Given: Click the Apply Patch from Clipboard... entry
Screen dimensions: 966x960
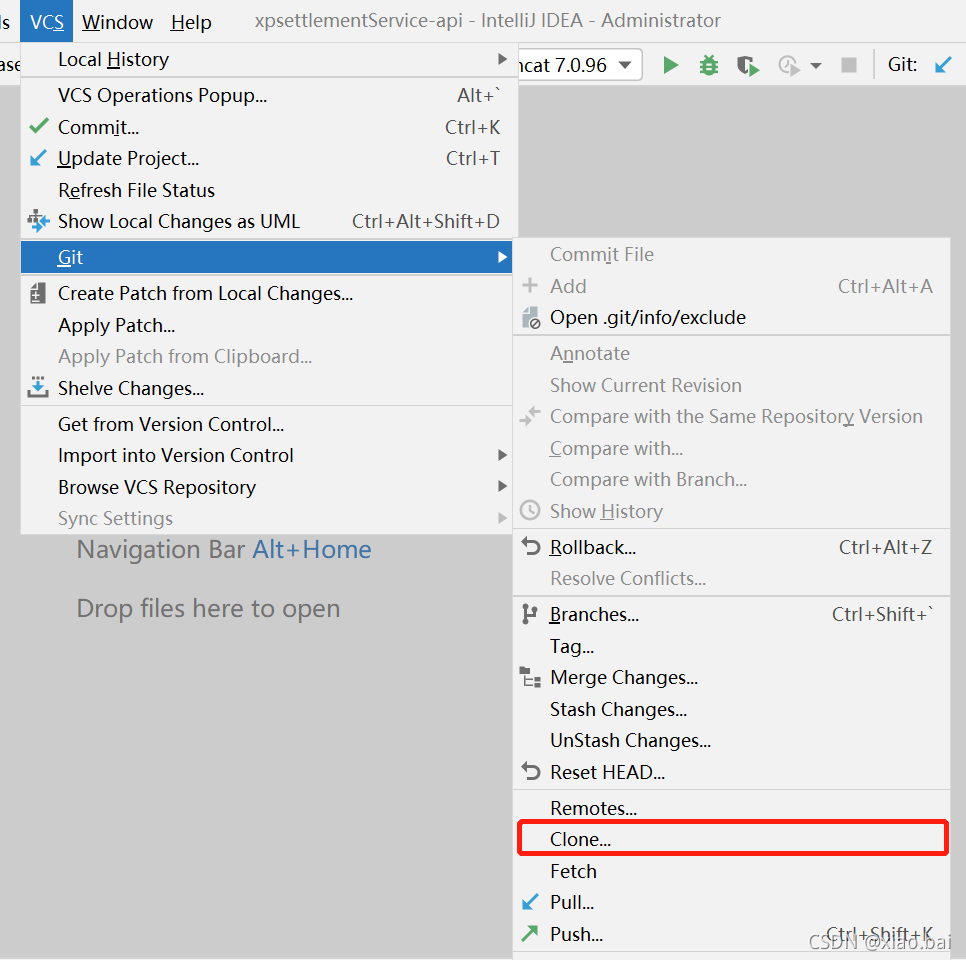Looking at the screenshot, I should (x=267, y=357).
